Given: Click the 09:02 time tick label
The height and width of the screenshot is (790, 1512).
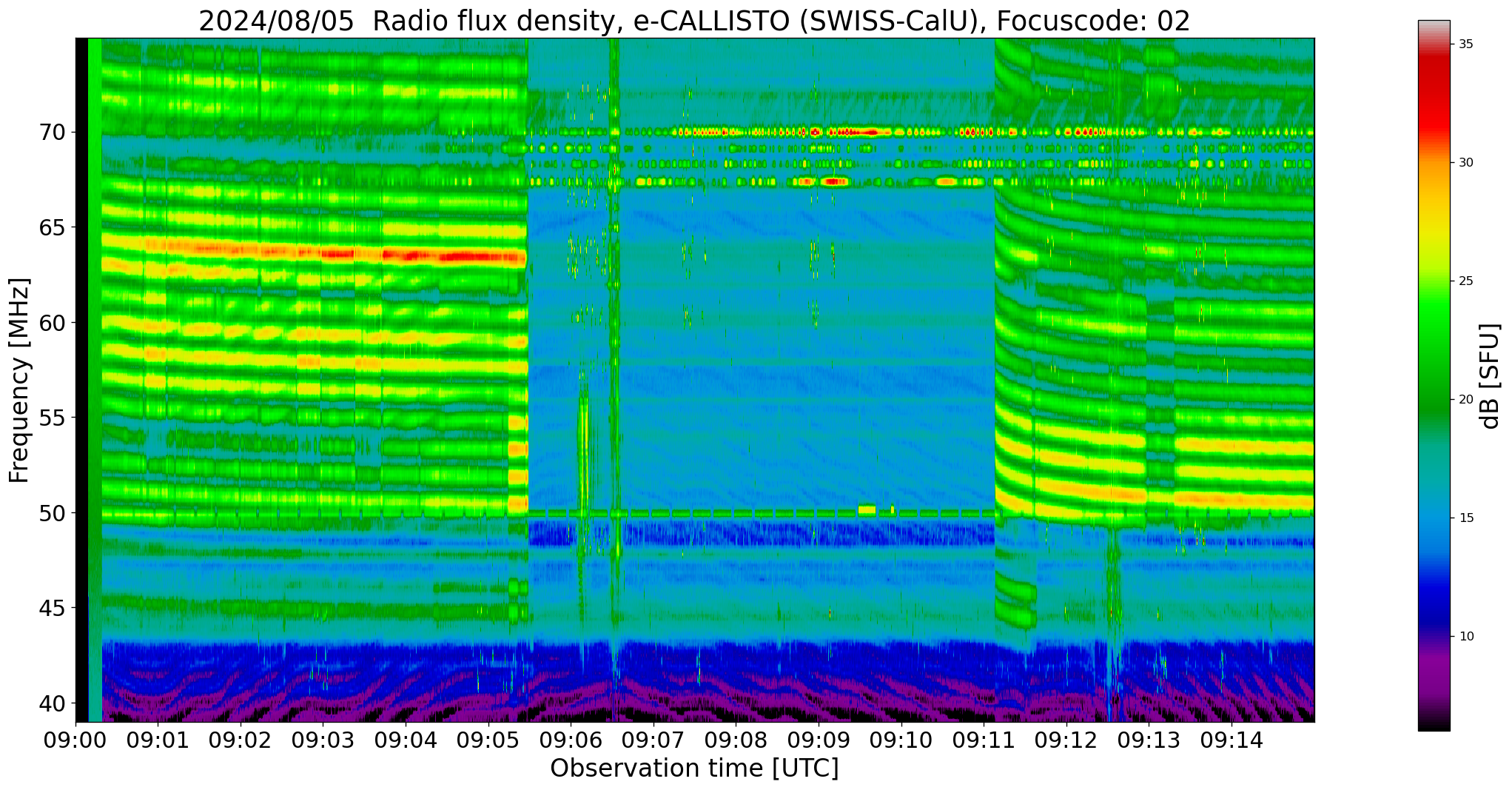Looking at the screenshot, I should pos(241,740).
